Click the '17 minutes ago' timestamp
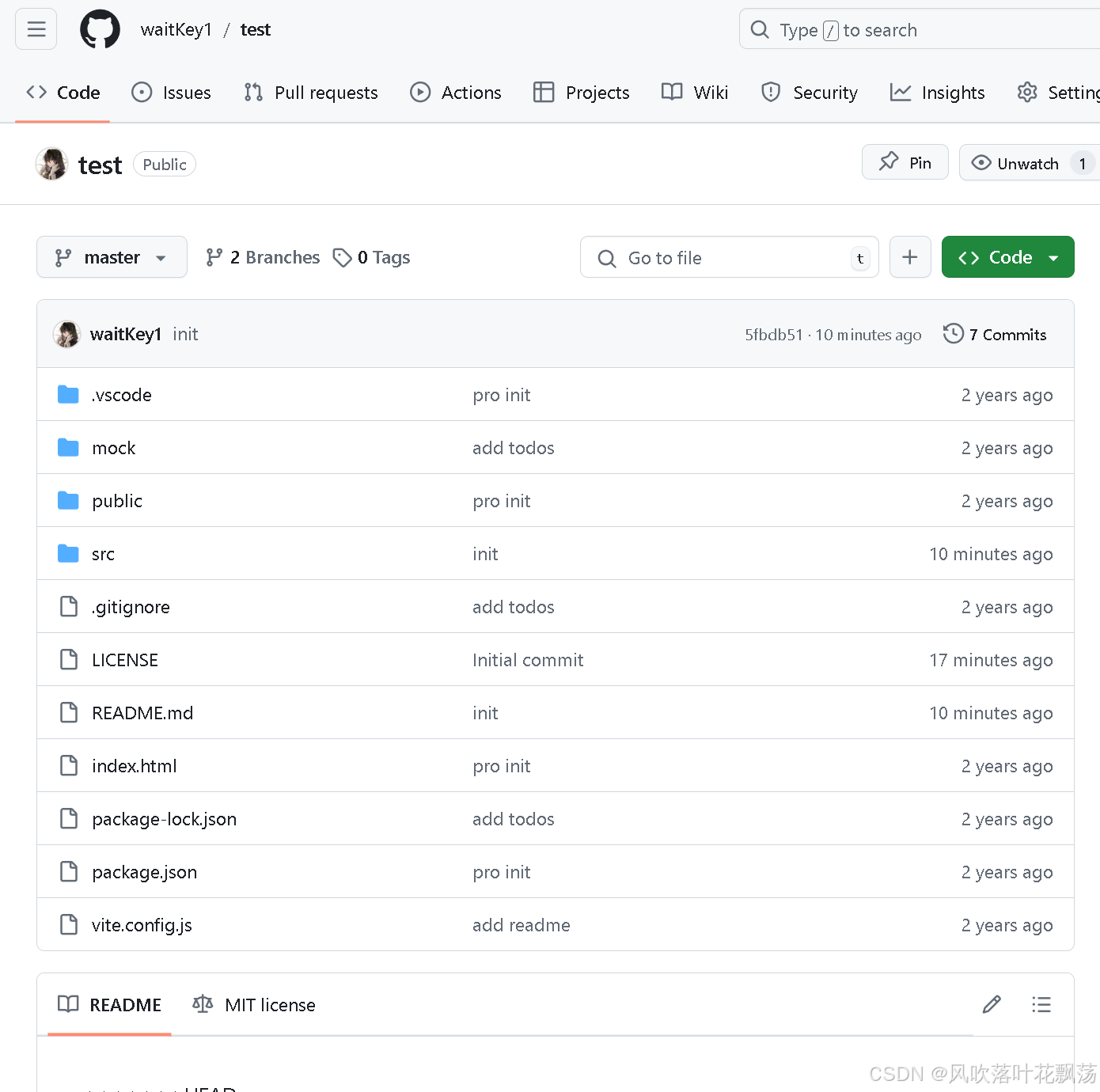Viewport: 1100px width, 1092px height. pos(991,660)
